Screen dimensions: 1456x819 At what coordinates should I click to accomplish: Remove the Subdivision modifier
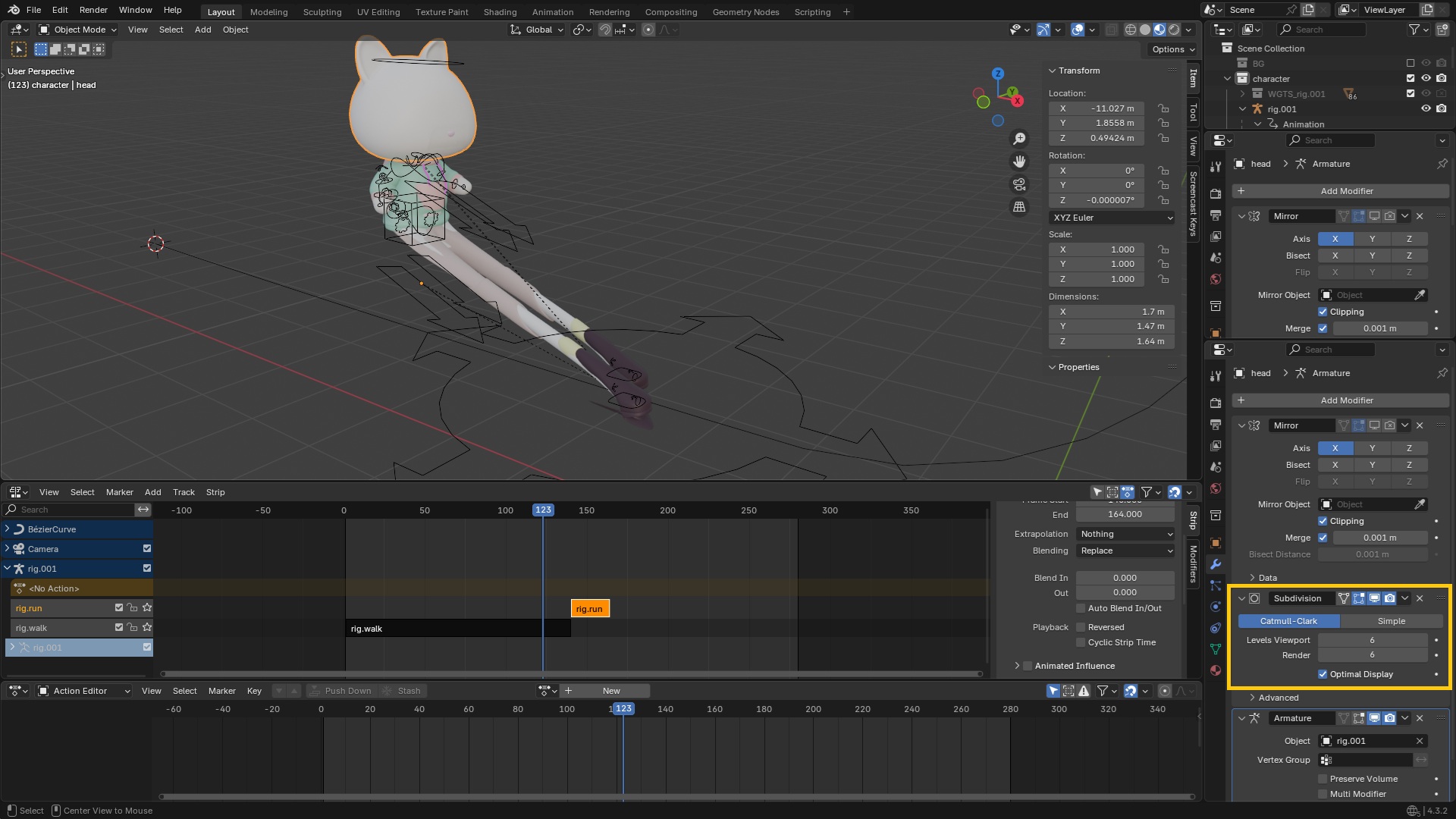(x=1420, y=598)
